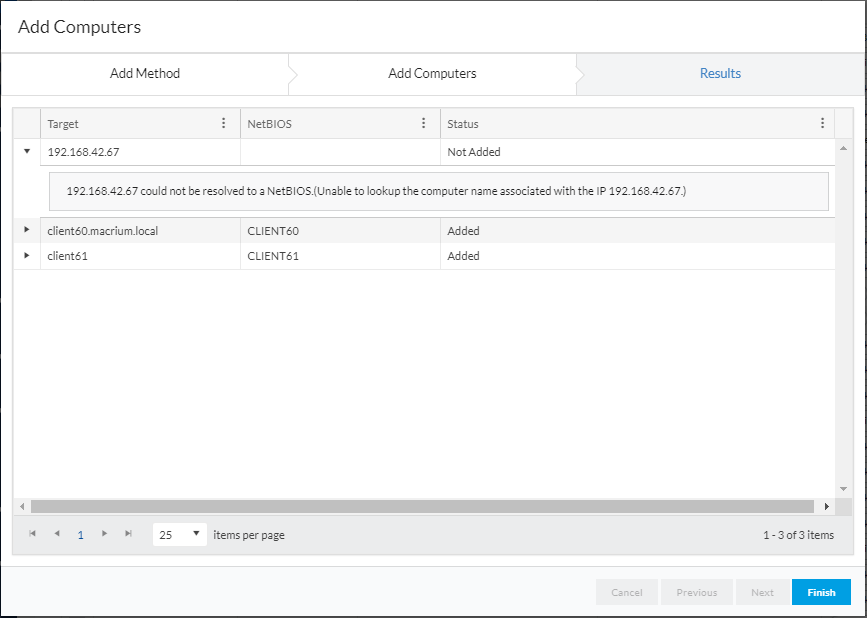Go to the previous page

(x=56, y=533)
